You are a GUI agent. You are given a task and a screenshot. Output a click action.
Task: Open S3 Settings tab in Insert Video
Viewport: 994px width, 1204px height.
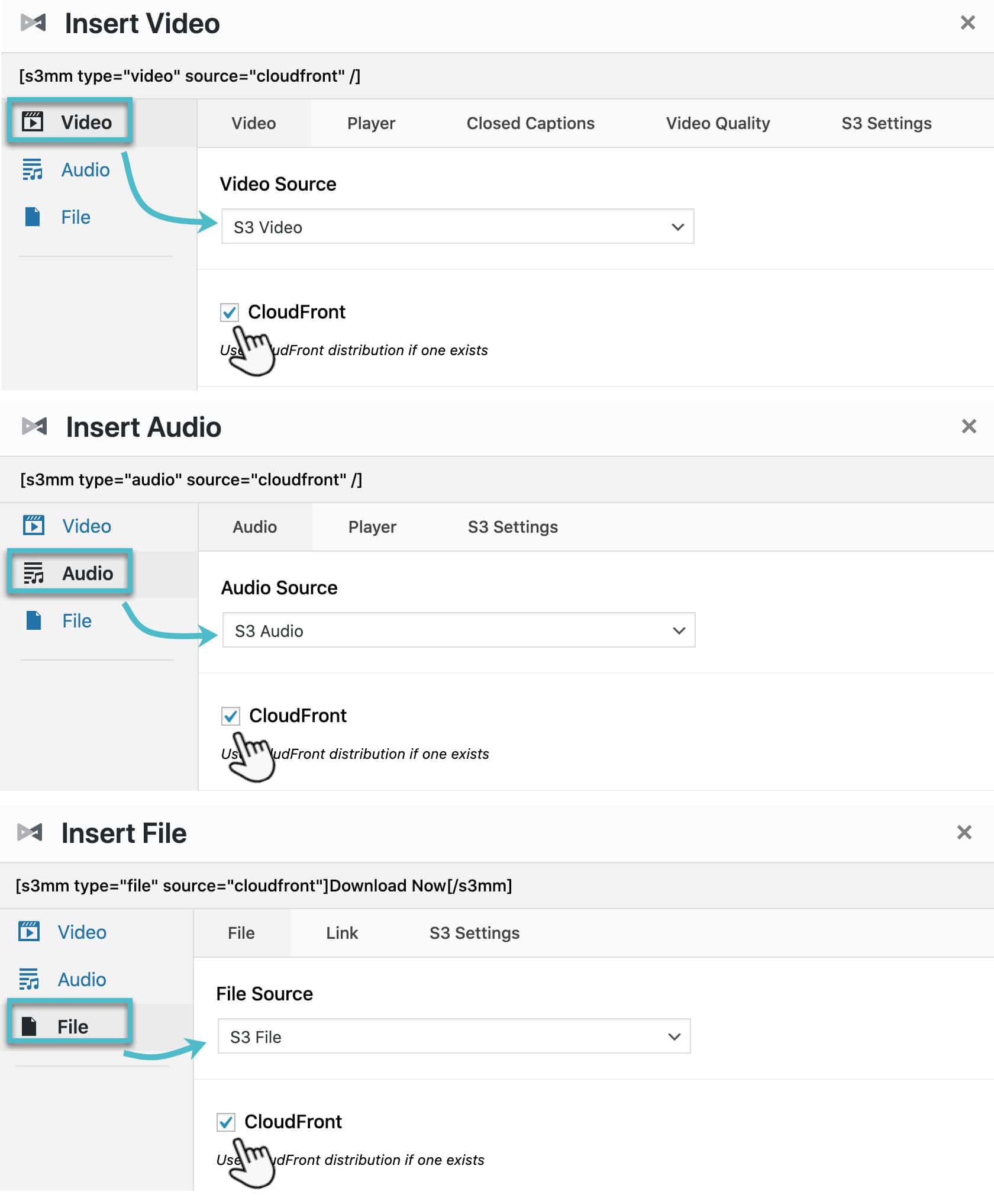(x=886, y=123)
